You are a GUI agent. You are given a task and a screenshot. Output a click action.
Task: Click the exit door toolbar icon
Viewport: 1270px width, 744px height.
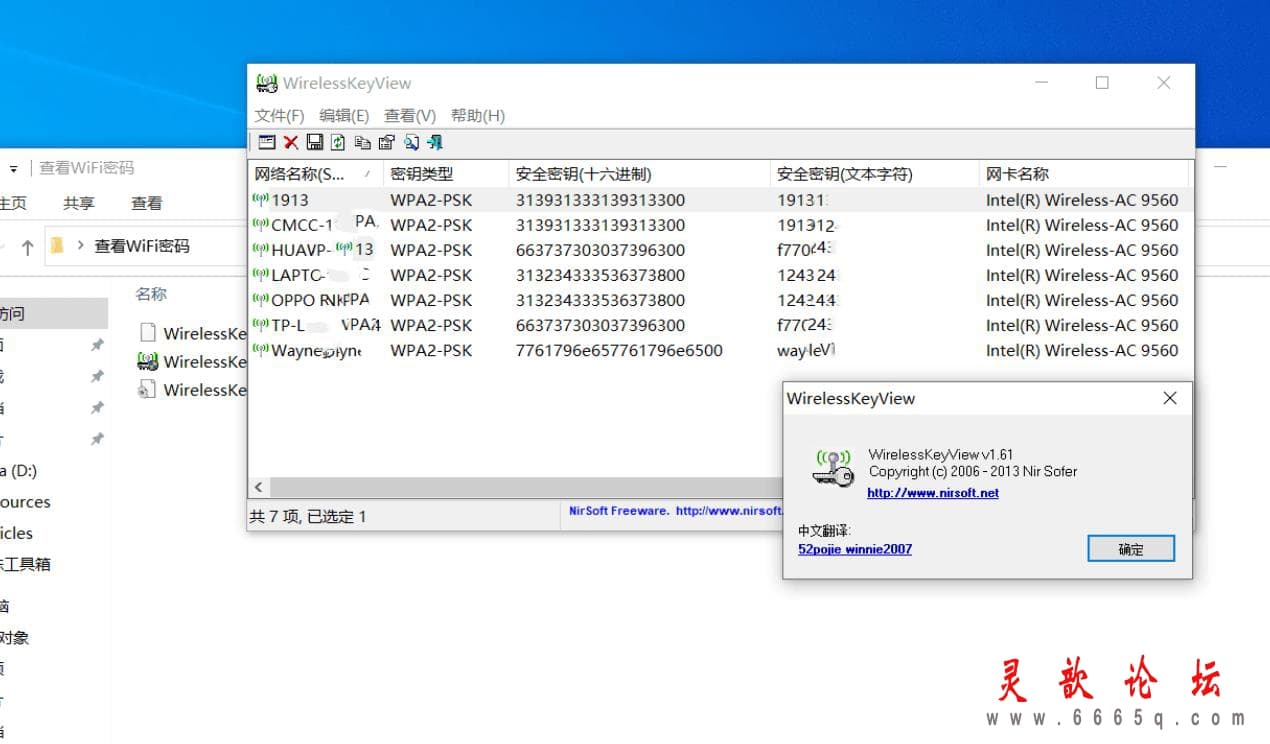(435, 142)
